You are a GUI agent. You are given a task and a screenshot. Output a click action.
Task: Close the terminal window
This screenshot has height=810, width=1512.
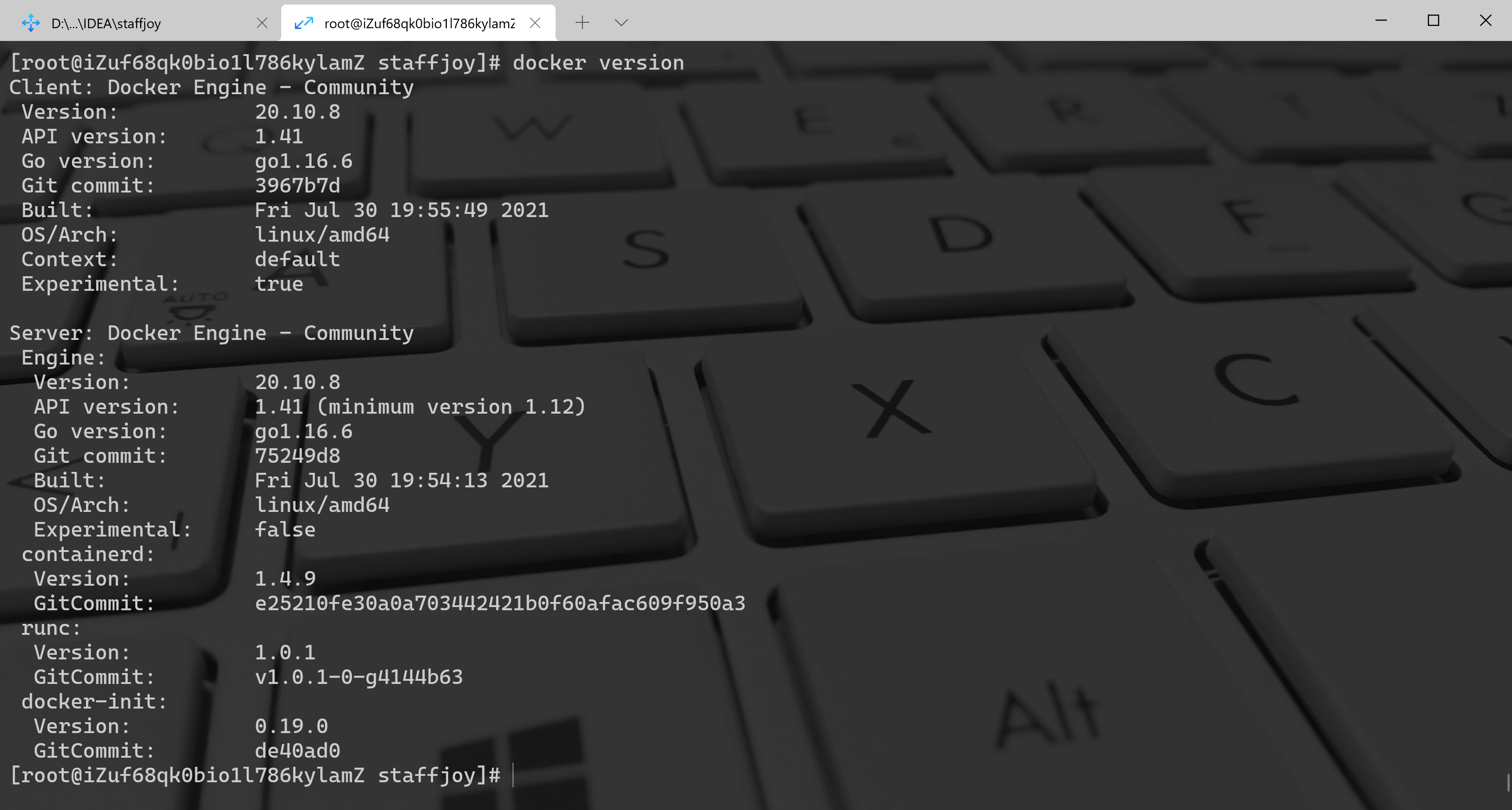tap(1486, 20)
